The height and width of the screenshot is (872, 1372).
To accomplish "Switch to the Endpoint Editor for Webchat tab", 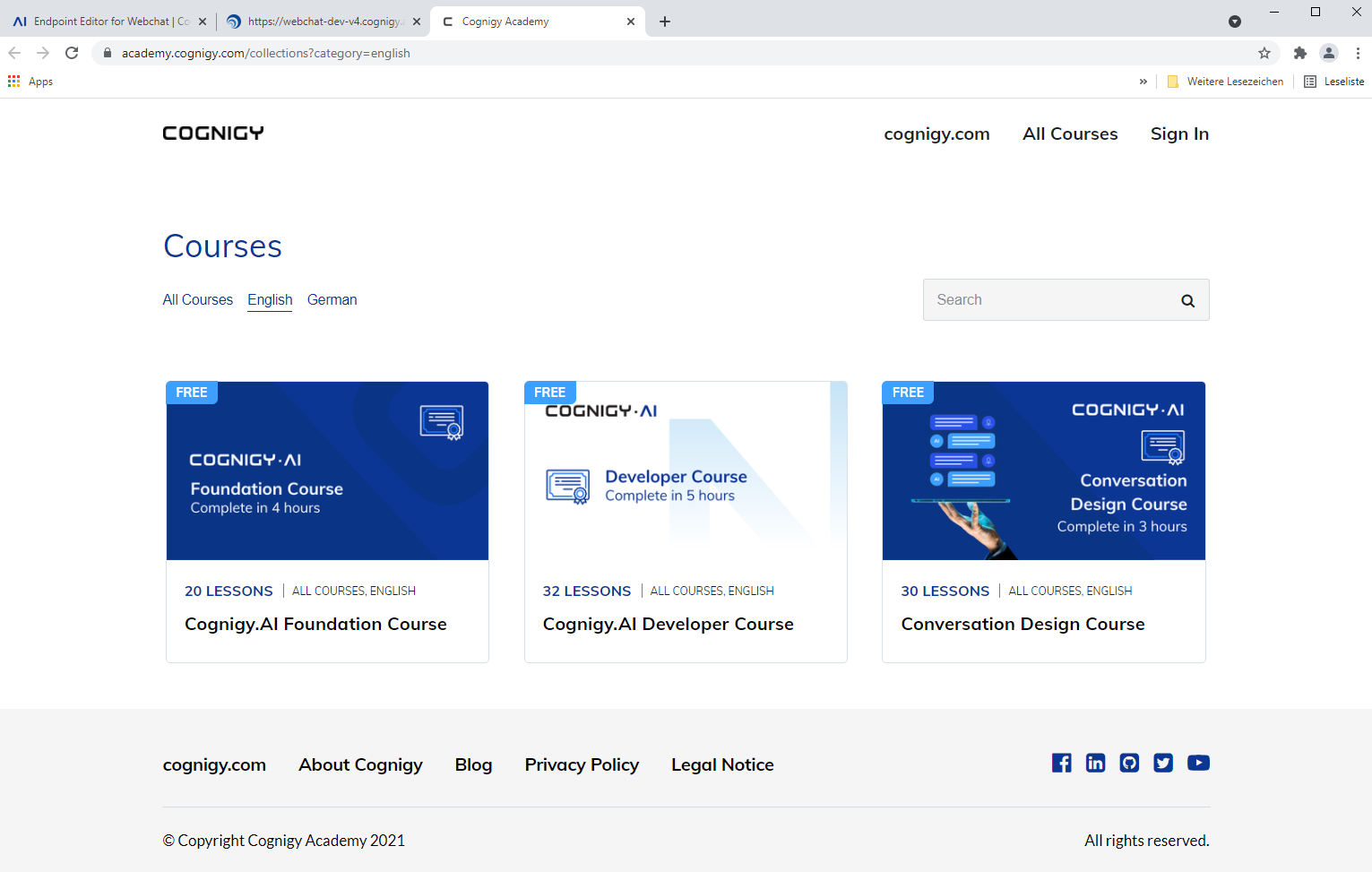I will click(x=109, y=22).
